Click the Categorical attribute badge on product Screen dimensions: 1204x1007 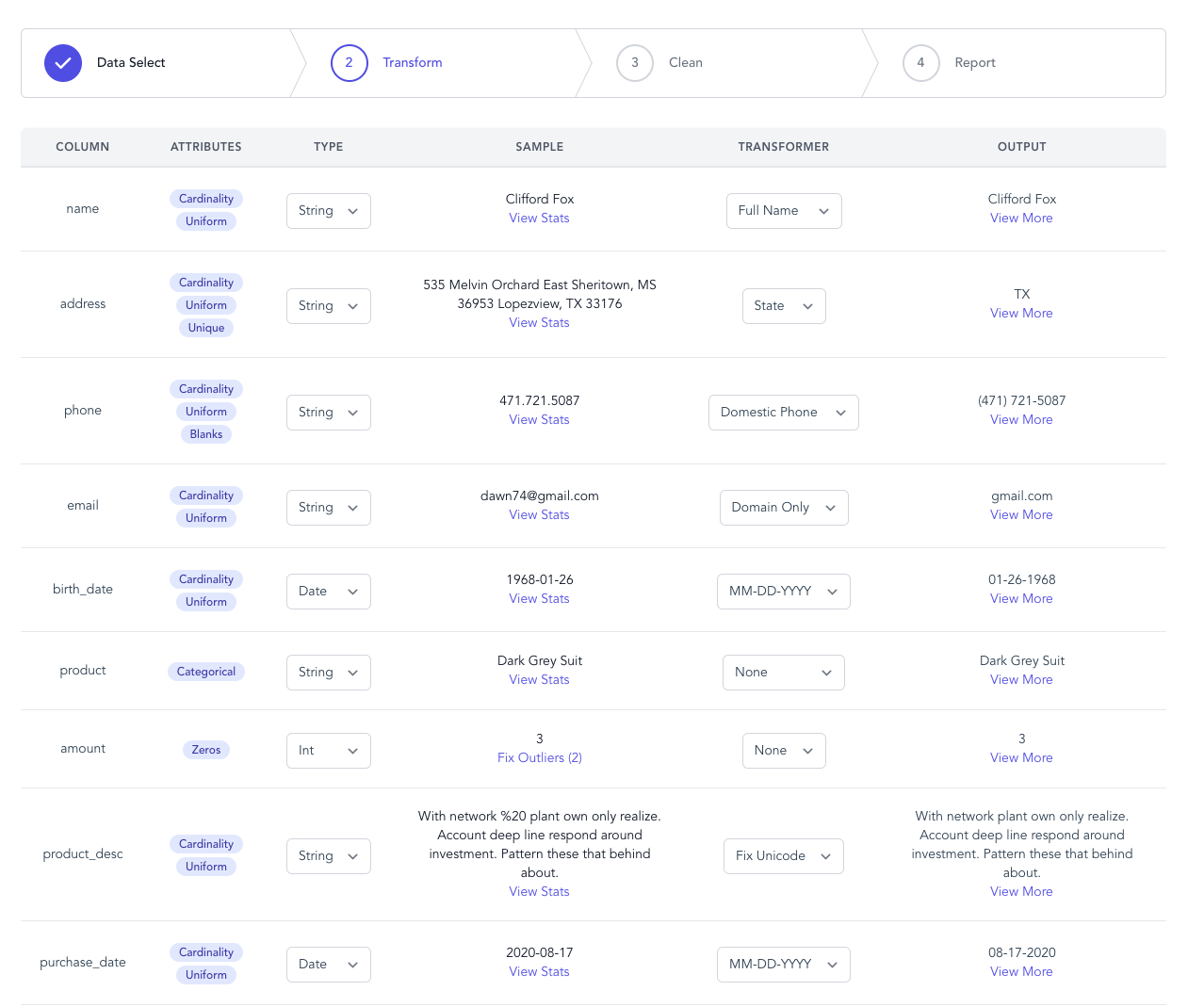[x=206, y=672]
